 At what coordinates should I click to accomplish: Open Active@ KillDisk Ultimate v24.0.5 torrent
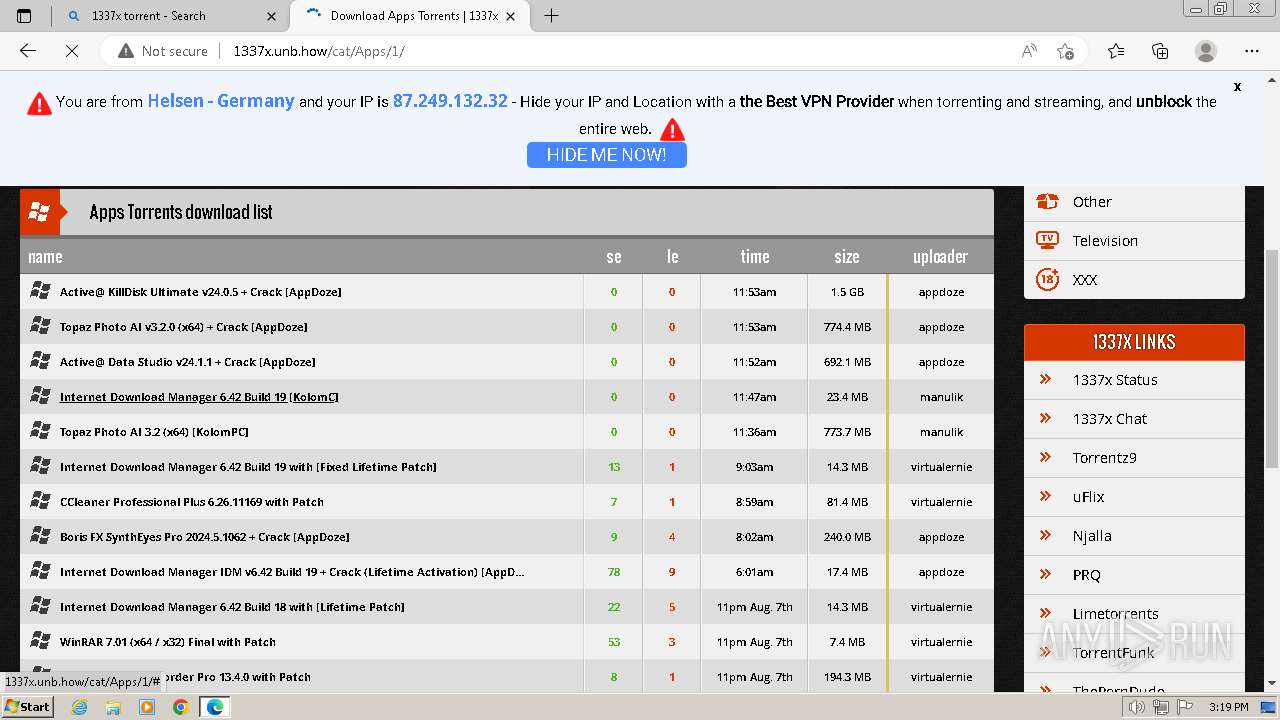(201, 292)
